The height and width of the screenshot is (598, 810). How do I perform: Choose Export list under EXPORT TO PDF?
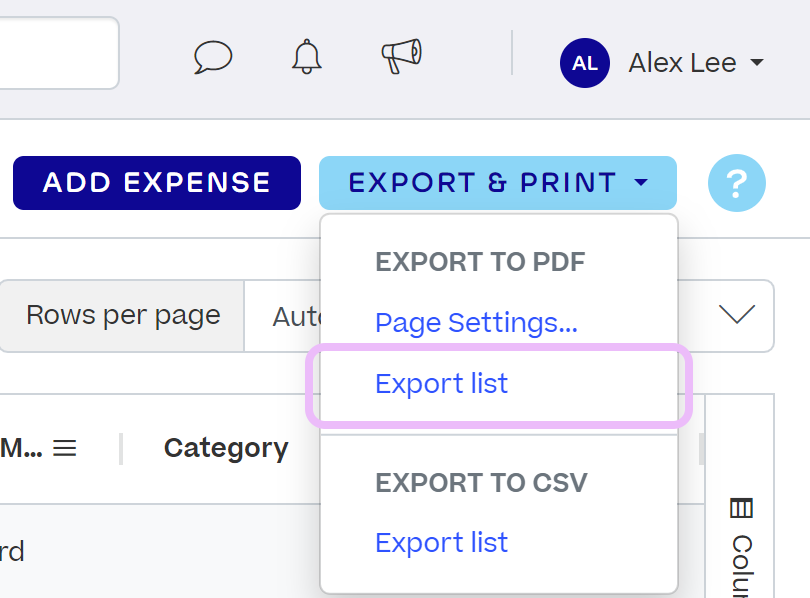point(442,384)
